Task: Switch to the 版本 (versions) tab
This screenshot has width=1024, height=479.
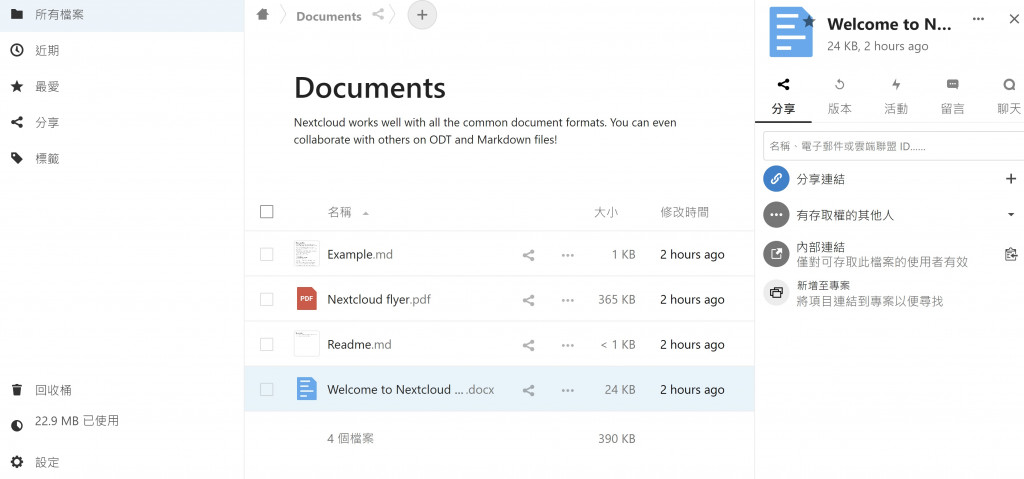Action: (x=840, y=96)
